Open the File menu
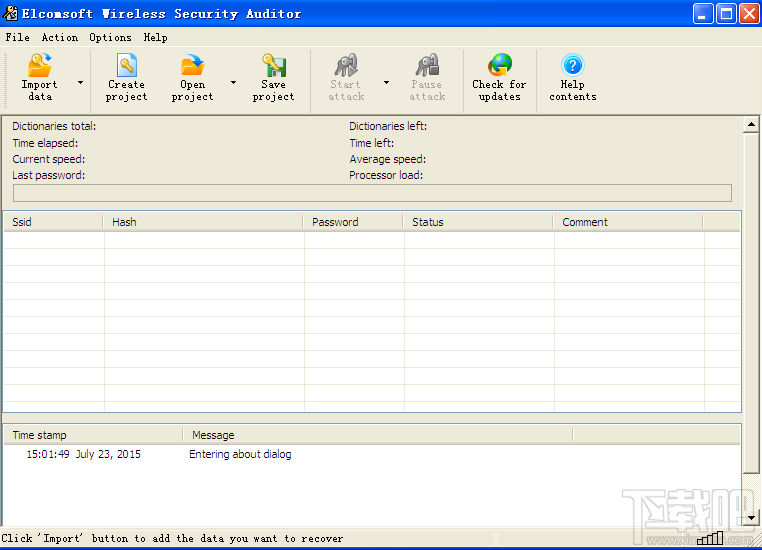This screenshot has height=550, width=762. click(17, 37)
